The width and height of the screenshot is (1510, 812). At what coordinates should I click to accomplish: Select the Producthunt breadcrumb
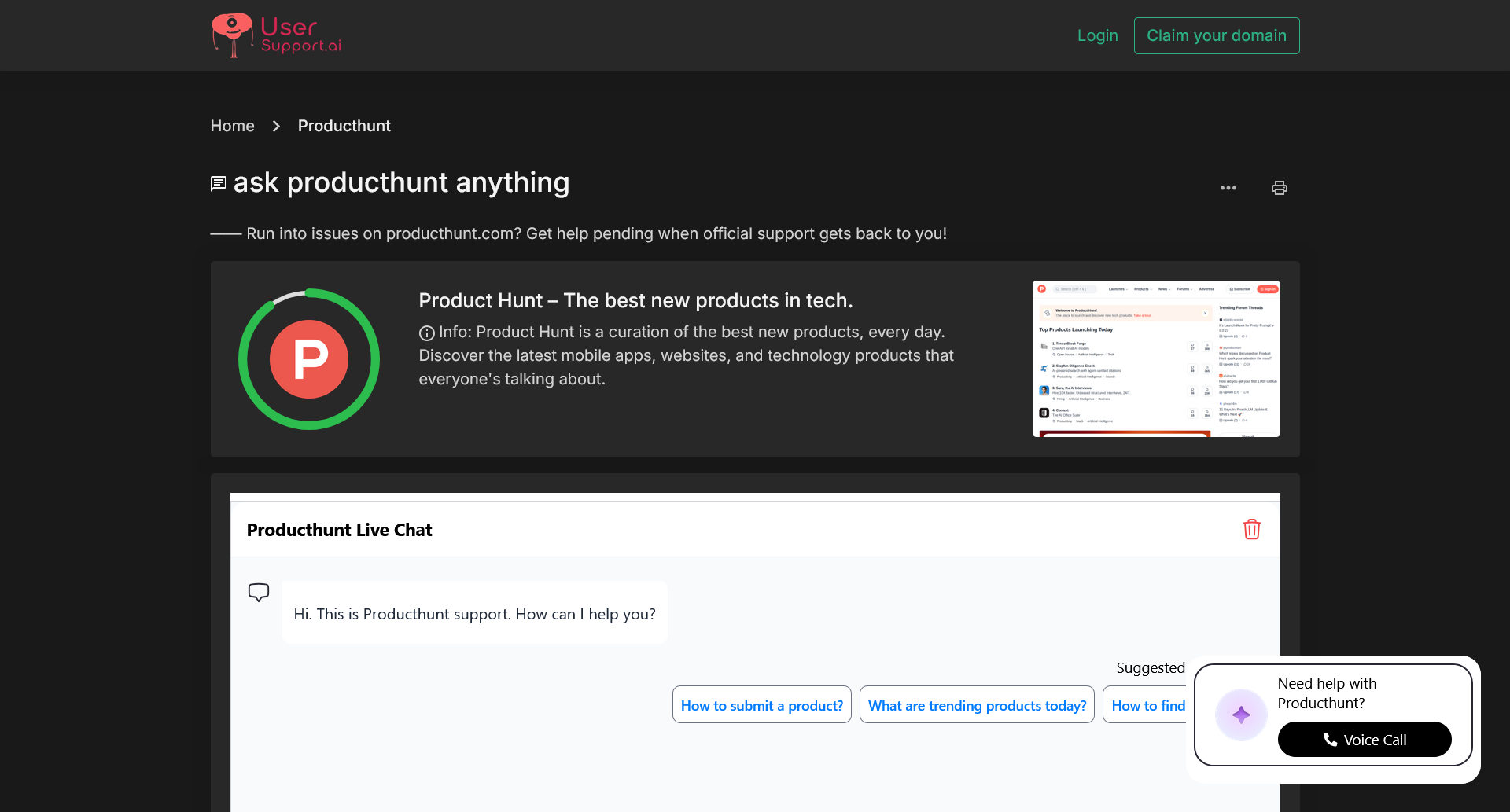point(344,126)
